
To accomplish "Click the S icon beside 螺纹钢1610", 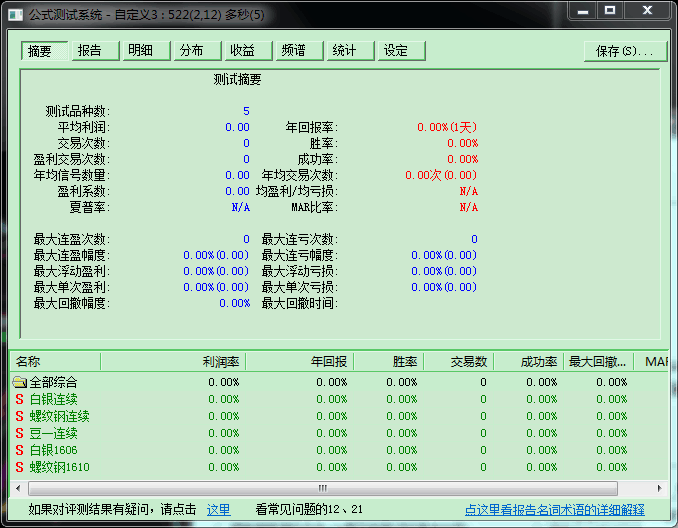I will pyautogui.click(x=19, y=467).
